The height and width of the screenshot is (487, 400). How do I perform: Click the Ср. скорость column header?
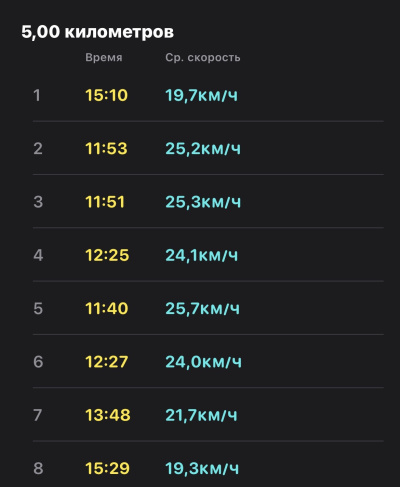(203, 58)
